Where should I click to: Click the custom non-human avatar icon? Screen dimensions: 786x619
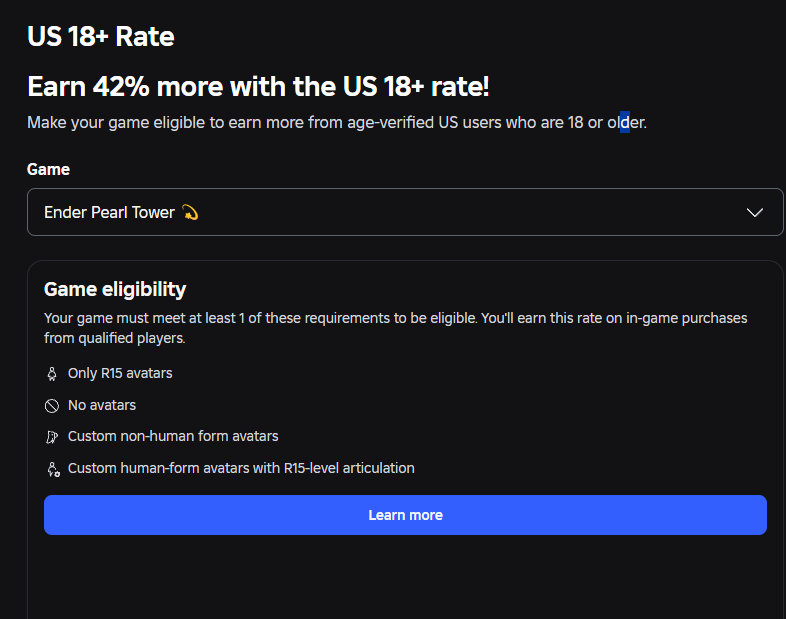pos(52,437)
